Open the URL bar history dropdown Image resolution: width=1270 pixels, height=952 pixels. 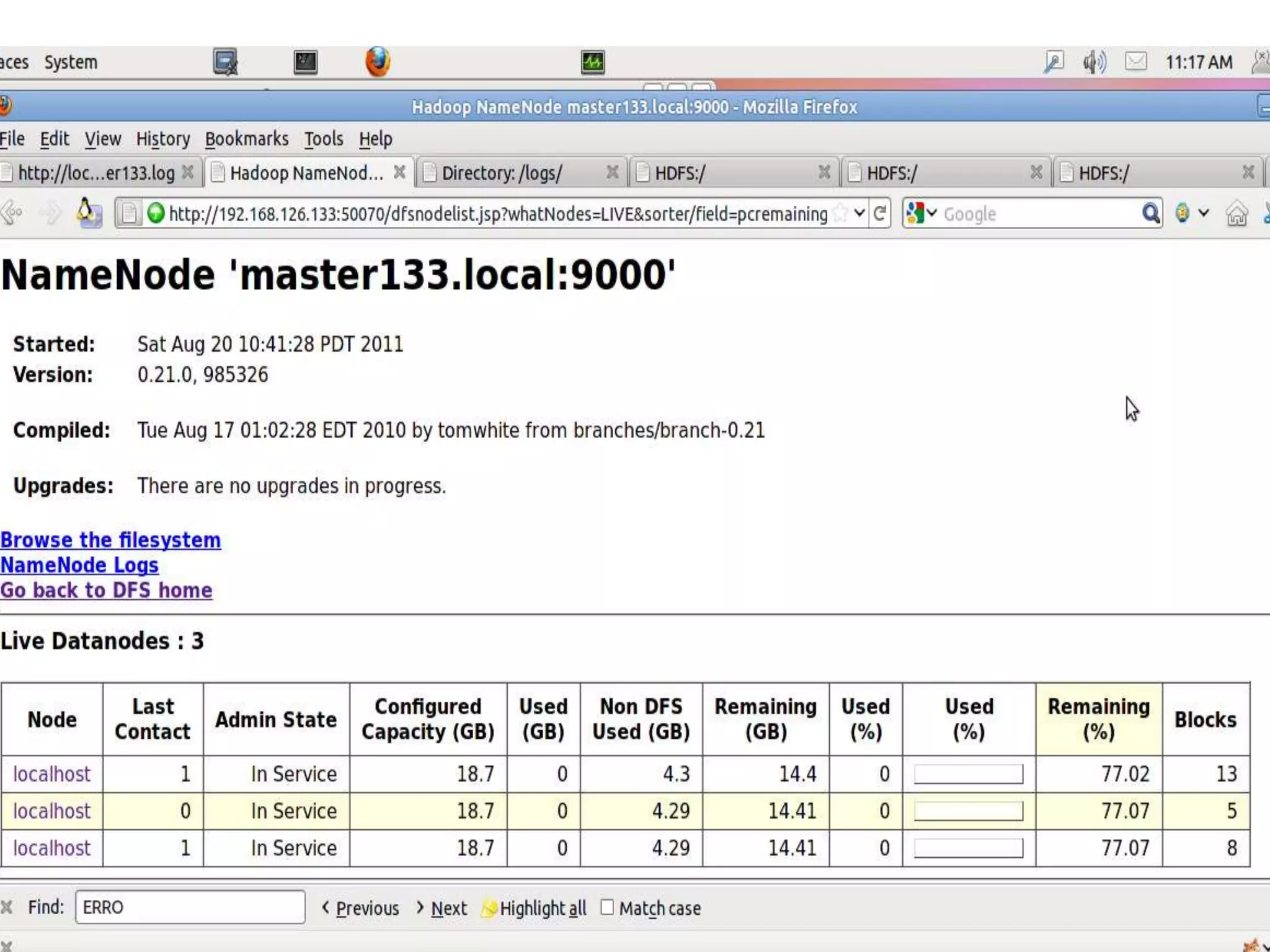859,214
